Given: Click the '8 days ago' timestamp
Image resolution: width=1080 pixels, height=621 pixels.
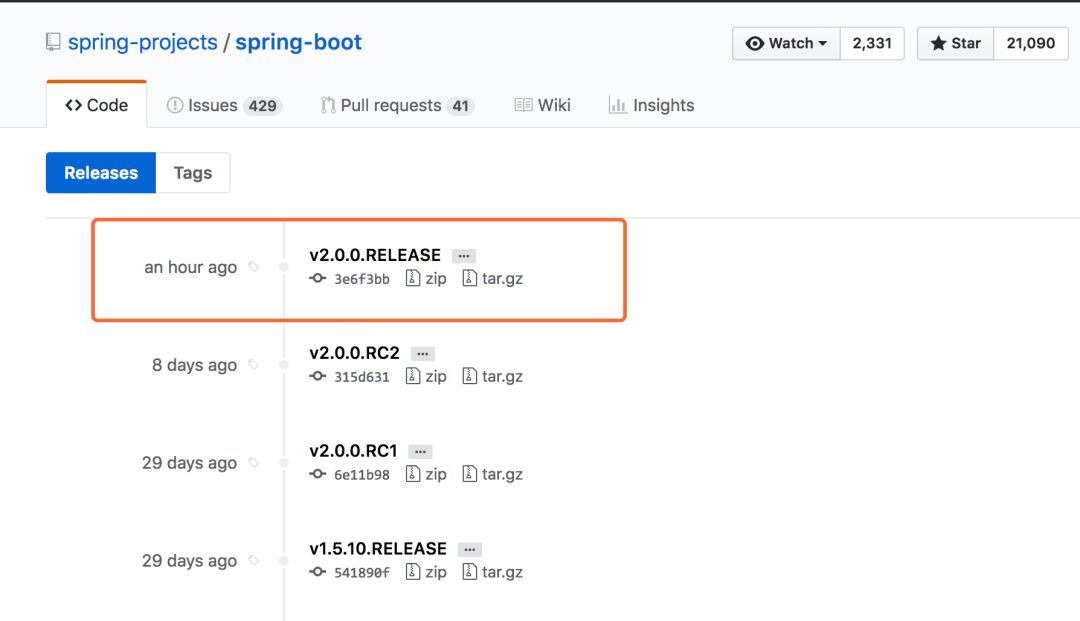Looking at the screenshot, I should (x=194, y=365).
